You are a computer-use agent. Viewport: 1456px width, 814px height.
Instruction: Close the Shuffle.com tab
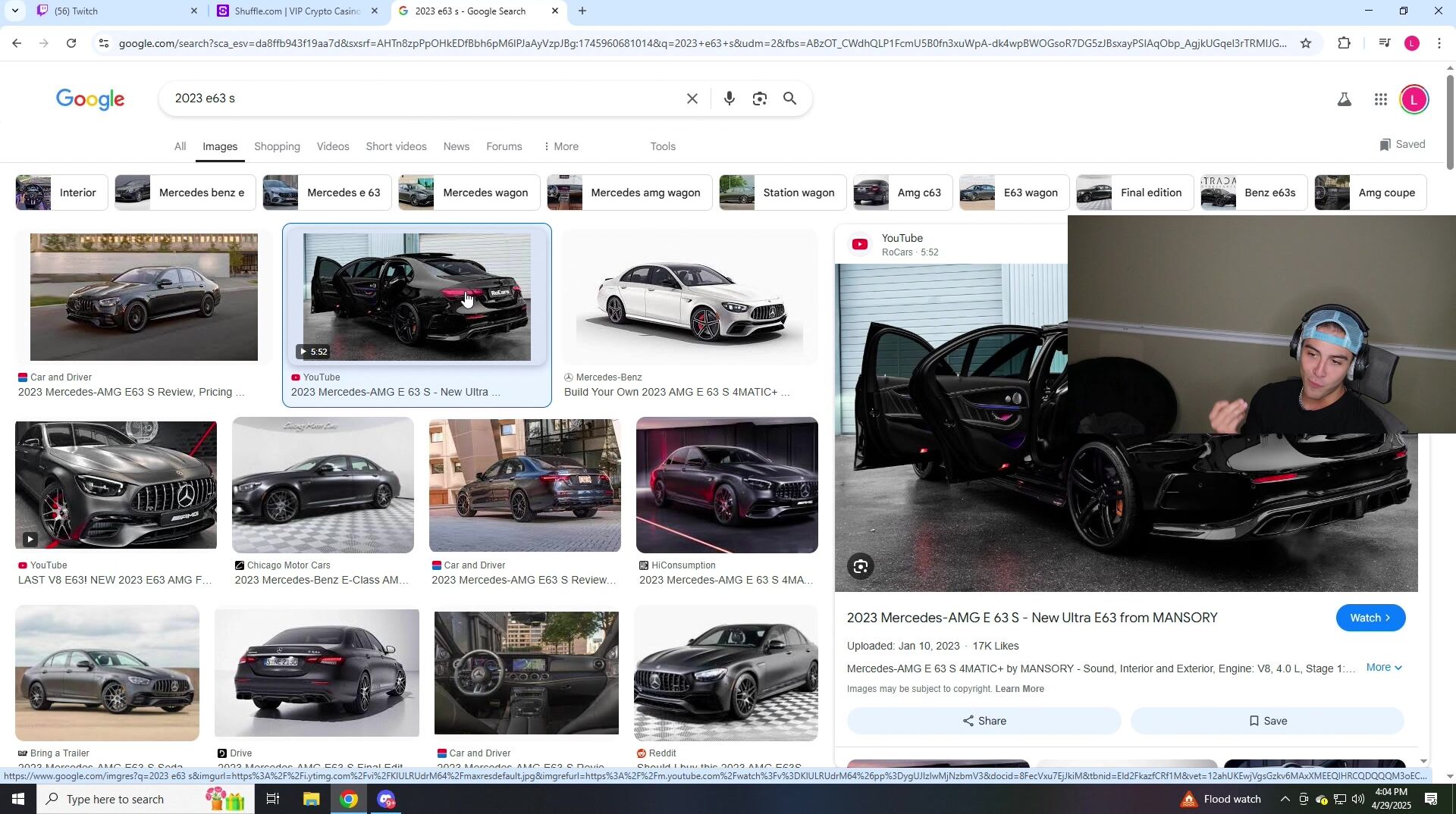pos(374,11)
